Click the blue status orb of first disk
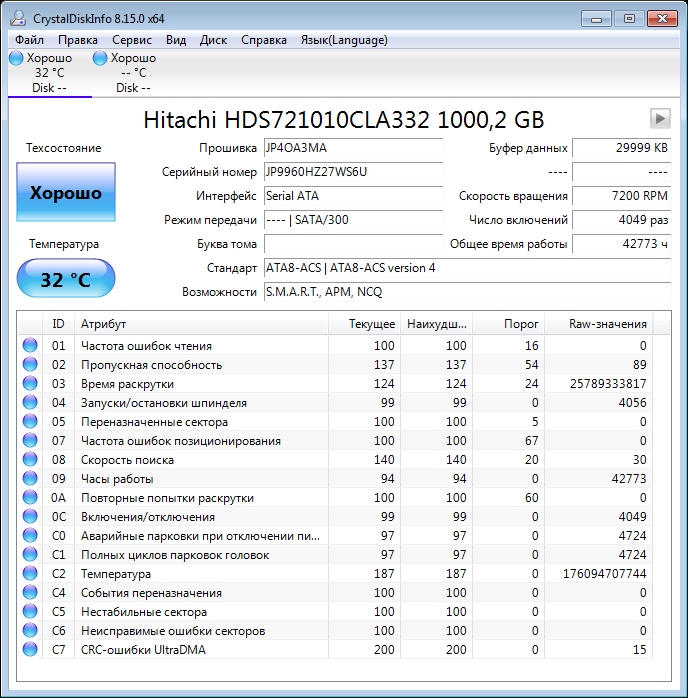This screenshot has height=698, width=688. tap(16, 58)
